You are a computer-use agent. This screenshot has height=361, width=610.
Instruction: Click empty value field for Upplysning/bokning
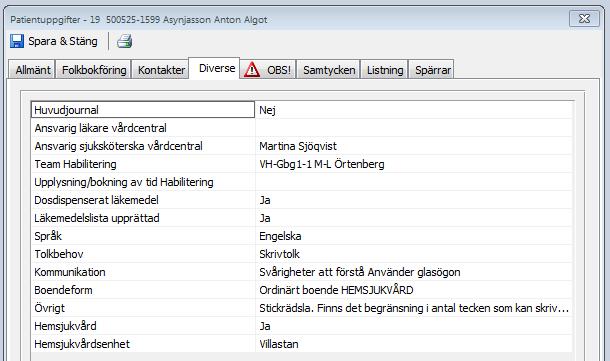tap(414, 182)
